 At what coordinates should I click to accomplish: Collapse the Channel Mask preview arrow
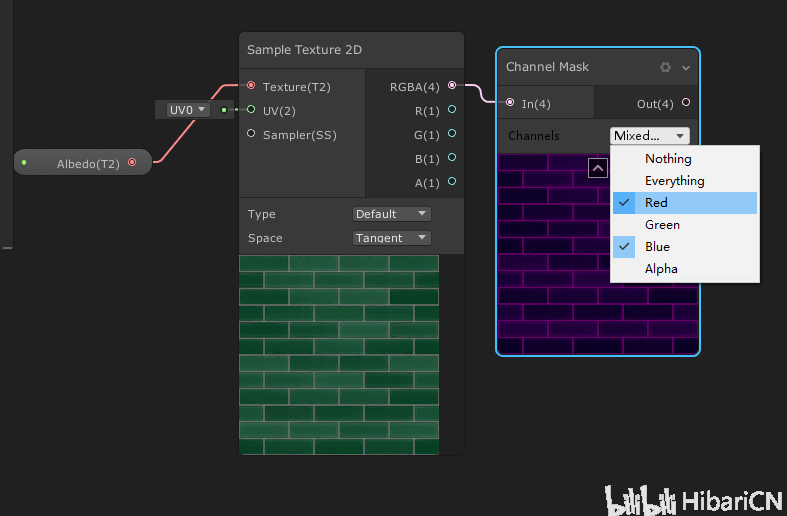point(598,168)
